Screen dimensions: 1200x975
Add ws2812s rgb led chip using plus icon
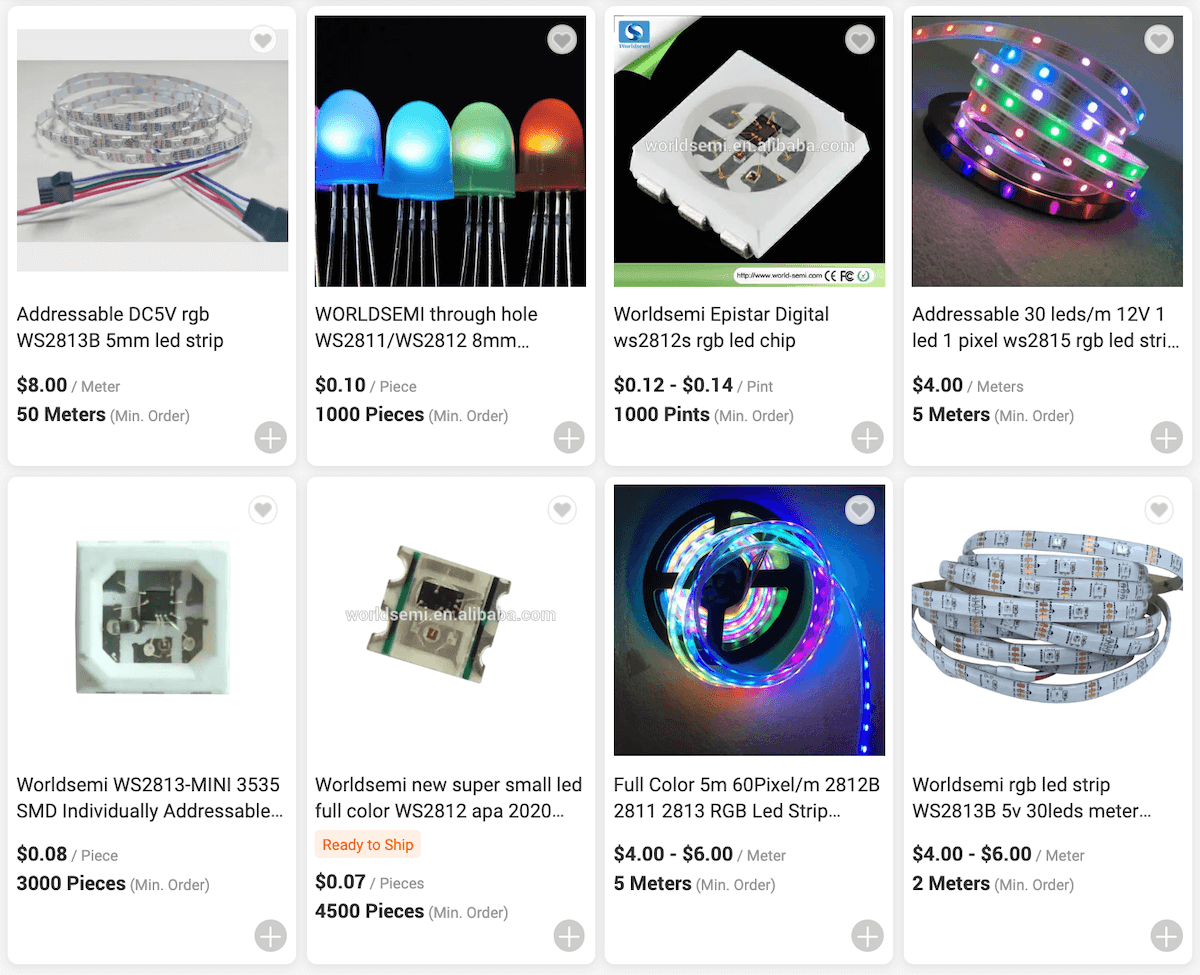tap(867, 437)
